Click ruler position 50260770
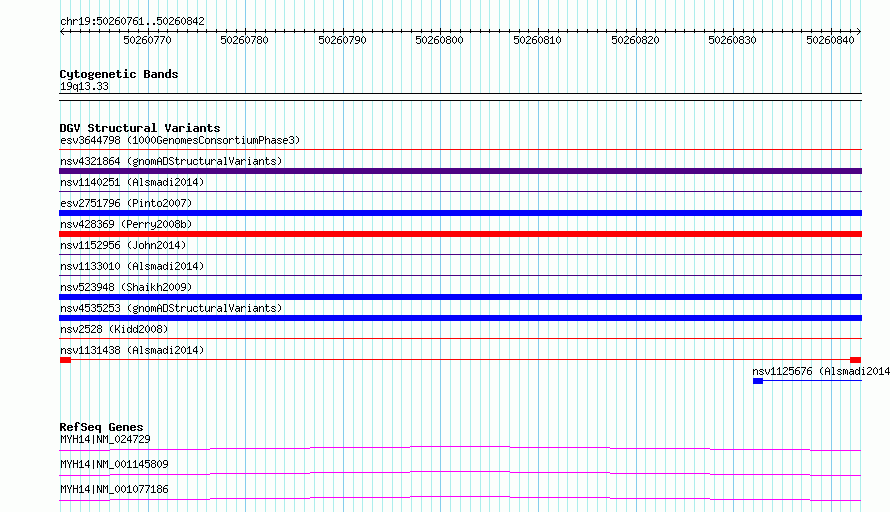The width and height of the screenshot is (890, 512). pos(147,40)
